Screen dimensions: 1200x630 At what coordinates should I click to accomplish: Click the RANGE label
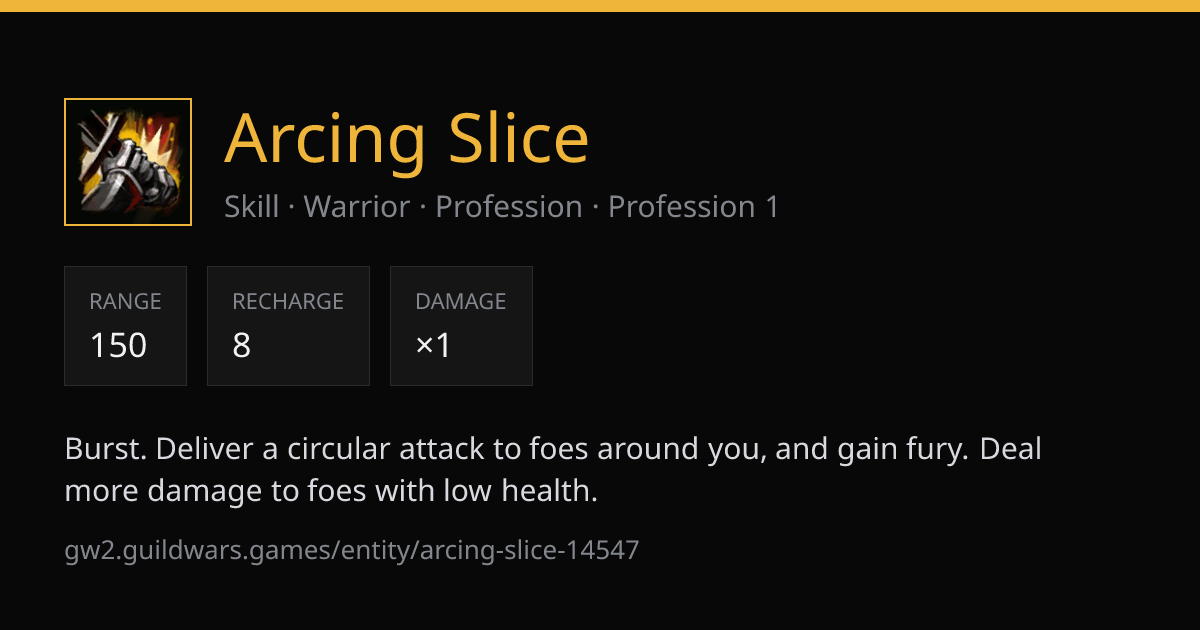coord(125,301)
